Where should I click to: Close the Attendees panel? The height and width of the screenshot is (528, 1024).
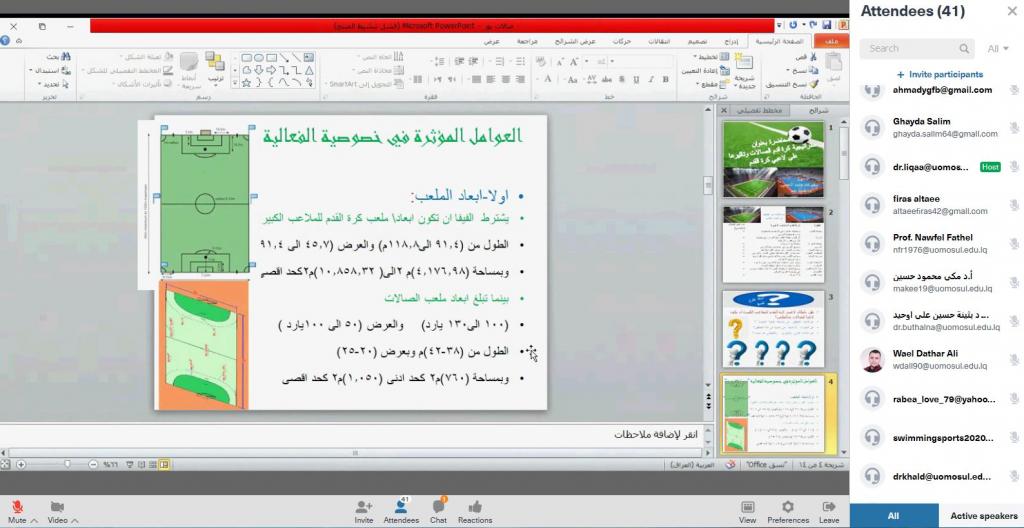[1010, 12]
